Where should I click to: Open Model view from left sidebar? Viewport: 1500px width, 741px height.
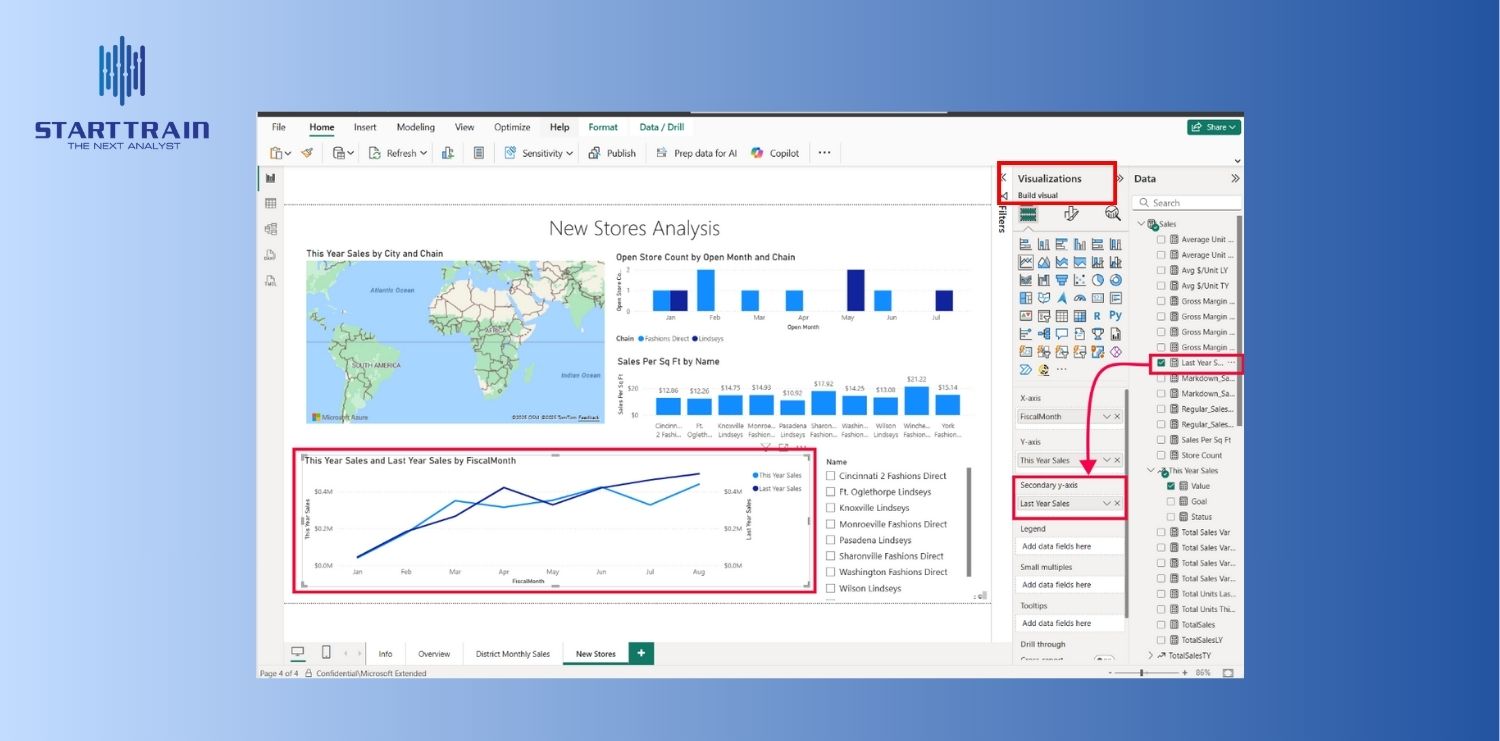(270, 229)
